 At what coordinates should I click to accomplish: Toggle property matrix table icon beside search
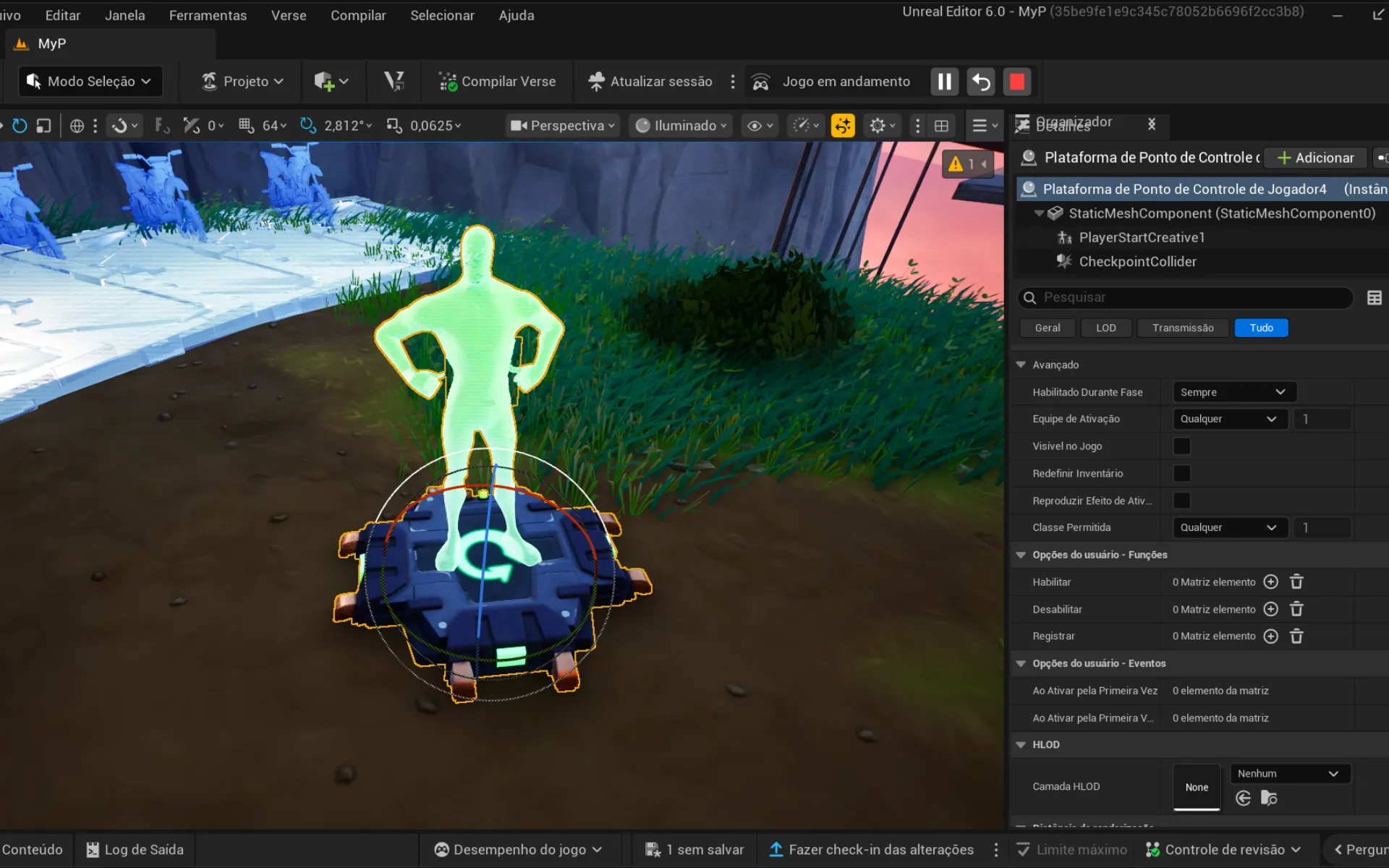point(1375,297)
